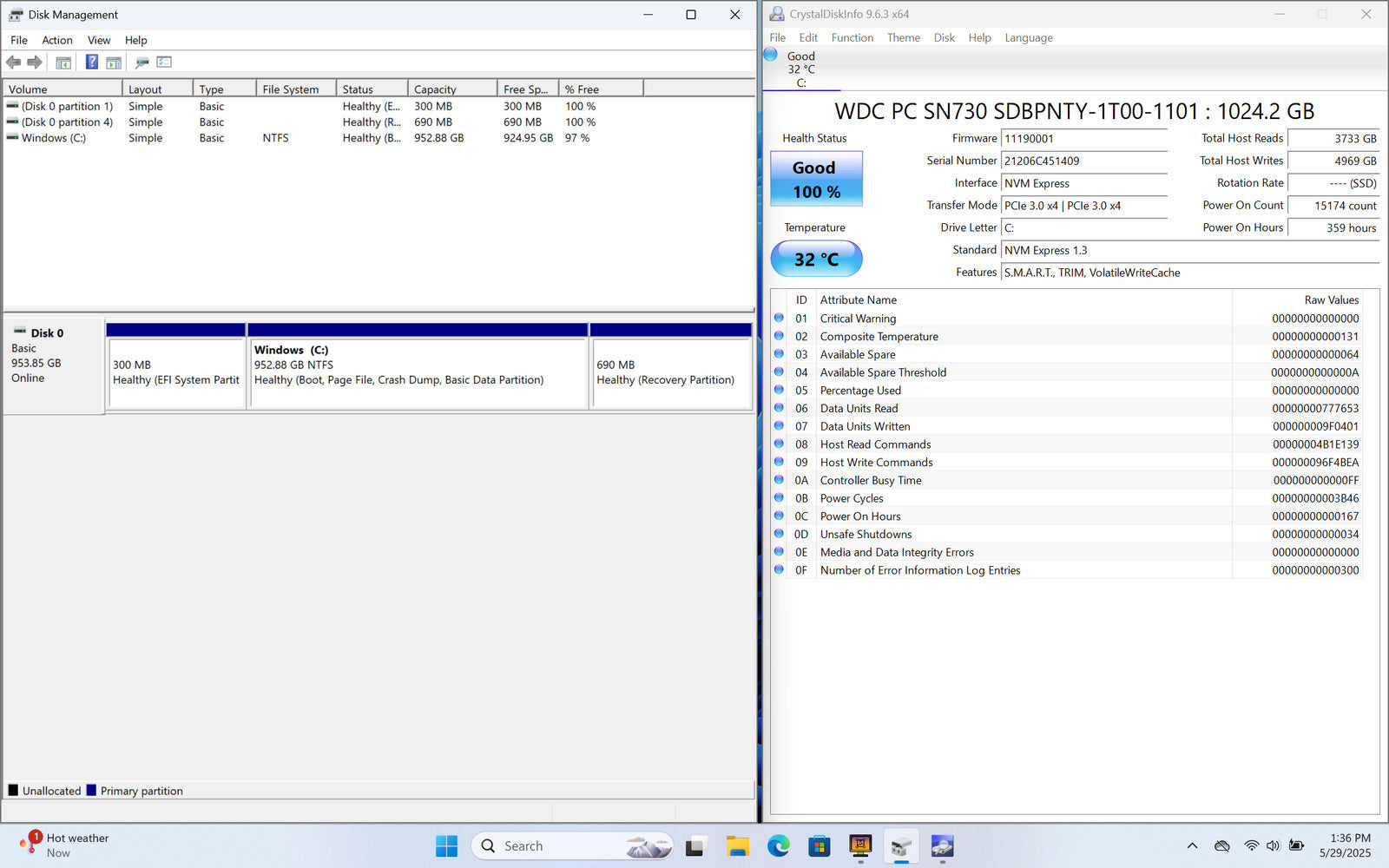Select the Windows (C:) volume row
The image size is (1389, 868).
[54, 138]
